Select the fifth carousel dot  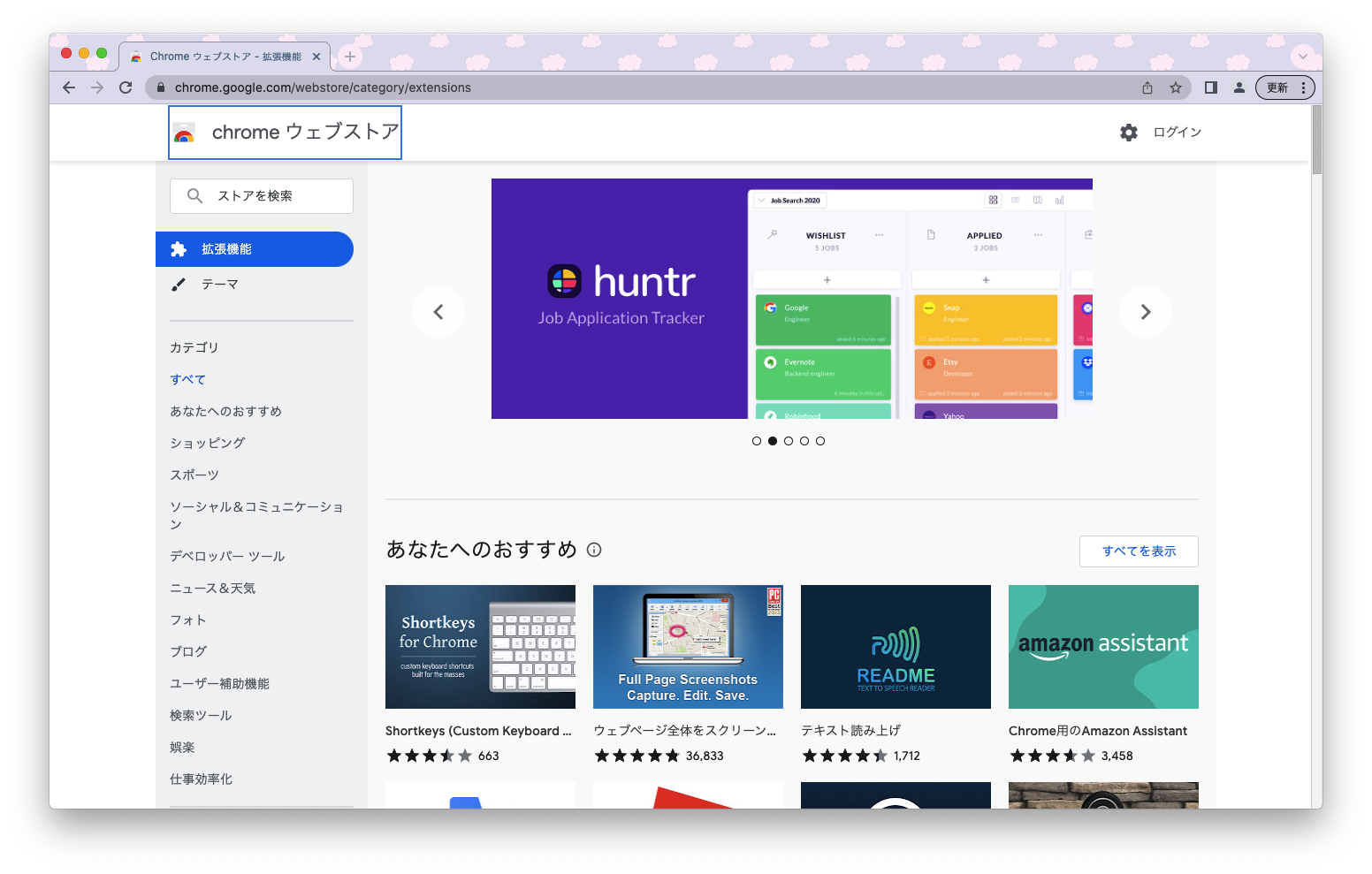[x=820, y=441]
